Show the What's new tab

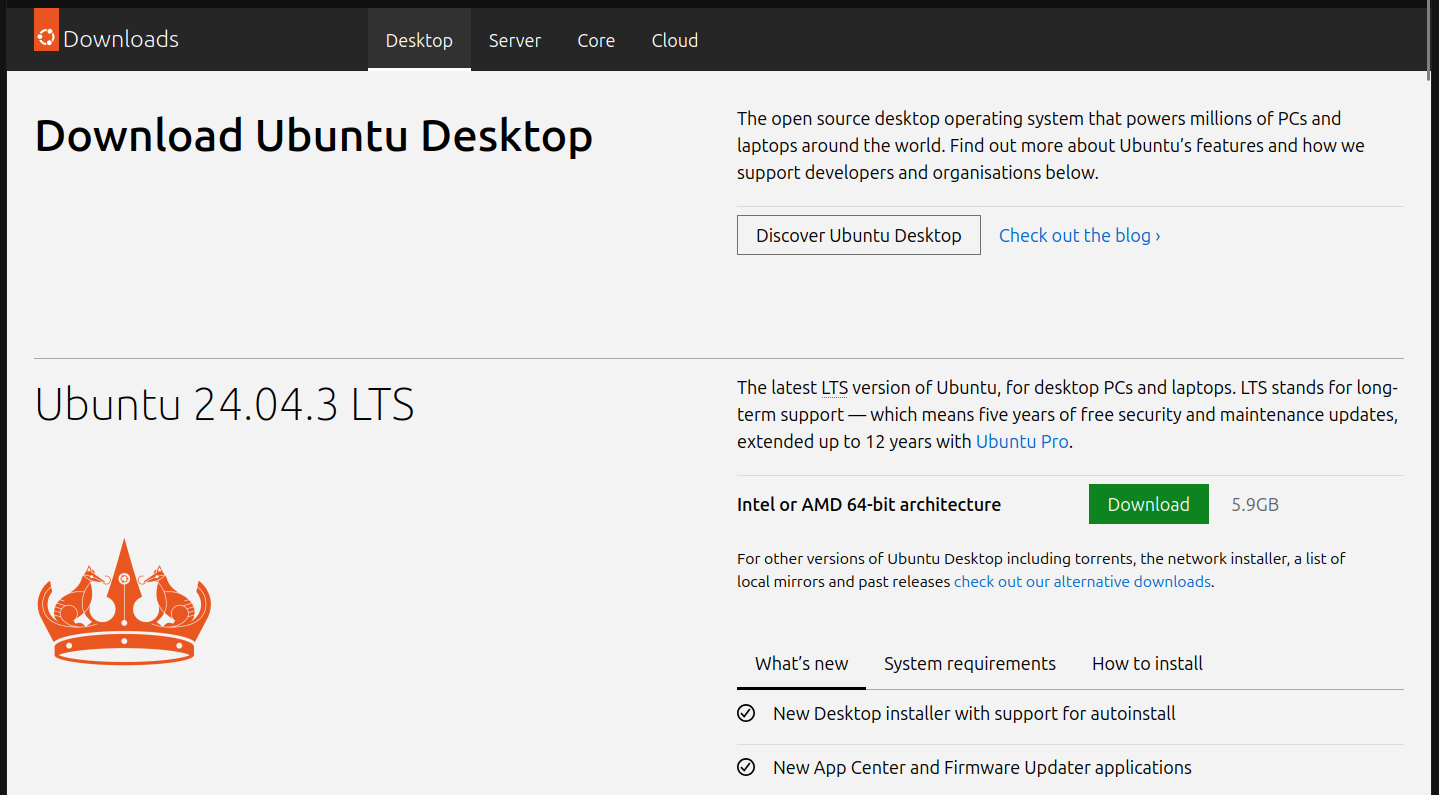pyautogui.click(x=801, y=663)
